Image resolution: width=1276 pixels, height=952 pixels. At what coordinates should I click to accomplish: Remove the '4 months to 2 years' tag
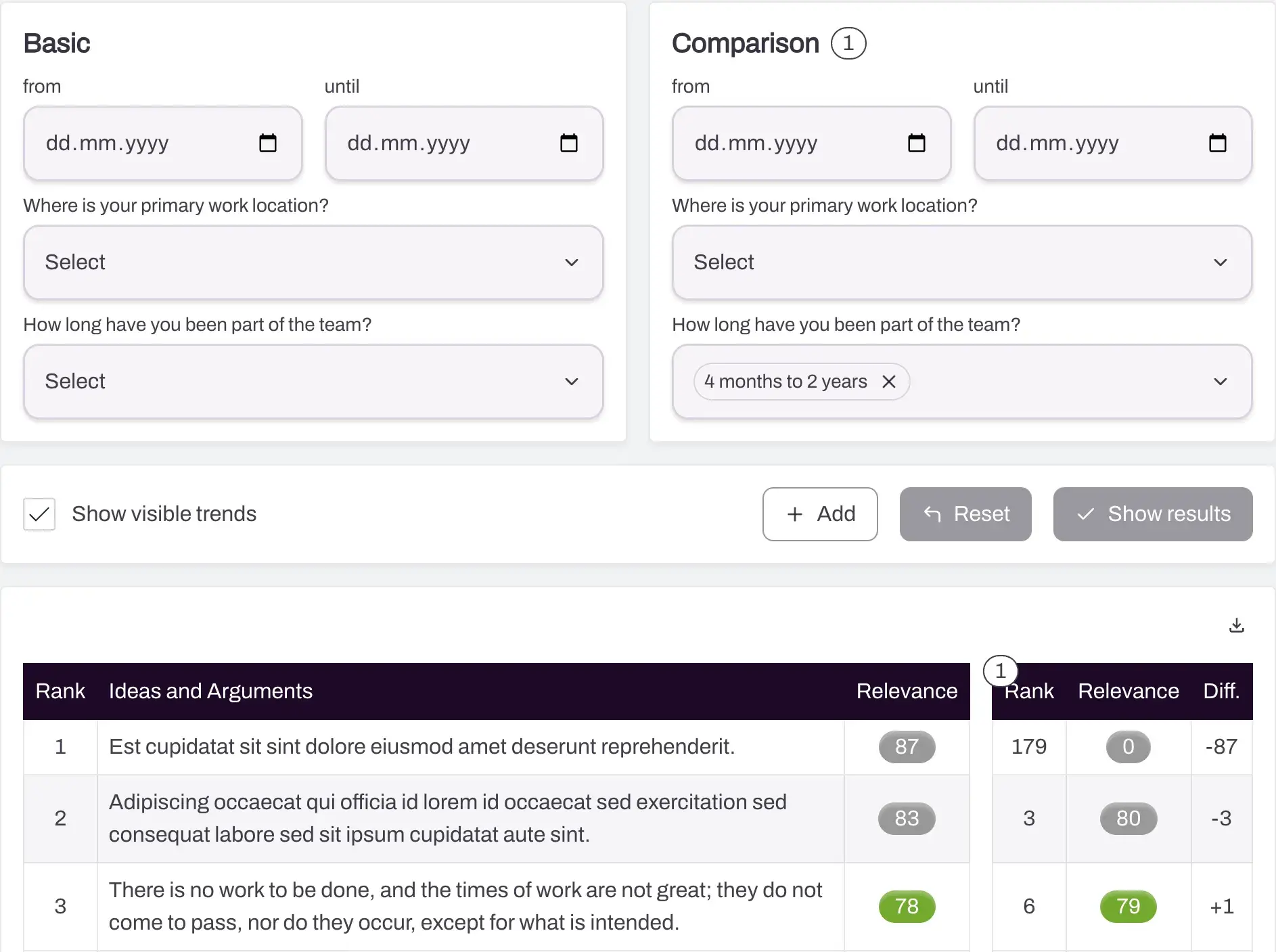click(x=889, y=382)
